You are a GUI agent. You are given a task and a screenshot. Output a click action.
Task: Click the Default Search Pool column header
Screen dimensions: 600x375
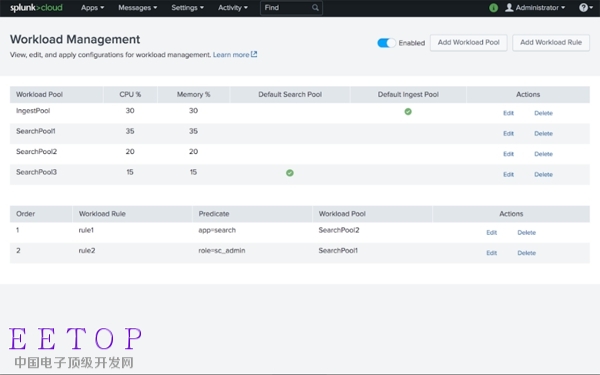coord(290,95)
